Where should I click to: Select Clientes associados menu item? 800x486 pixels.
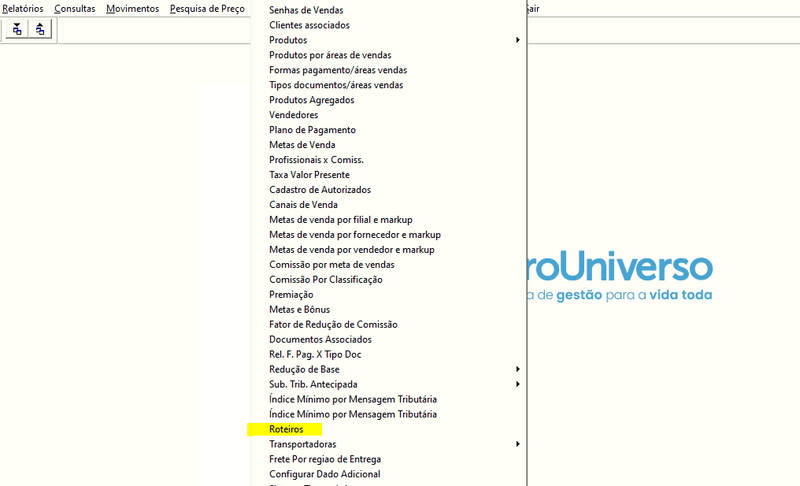(309, 25)
